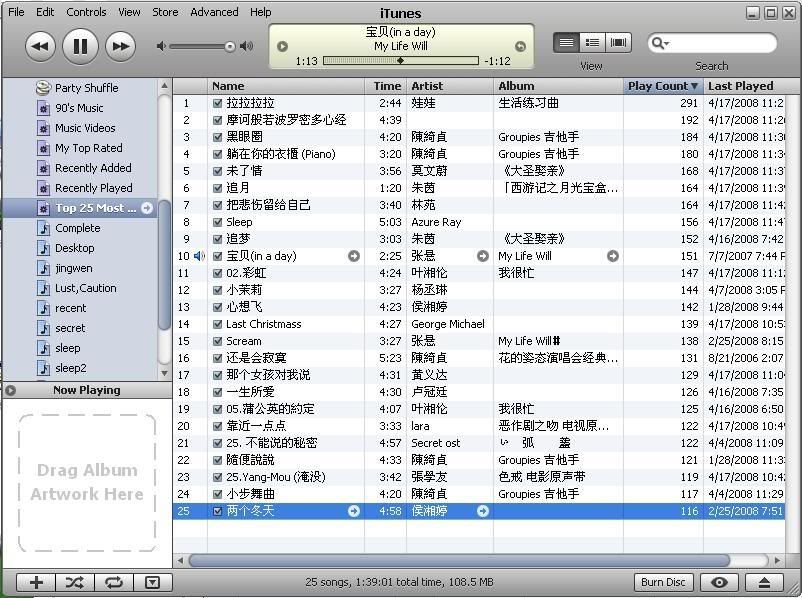Collapse the Now Playing artwork panel
The width and height of the screenshot is (802, 598).
point(11,390)
